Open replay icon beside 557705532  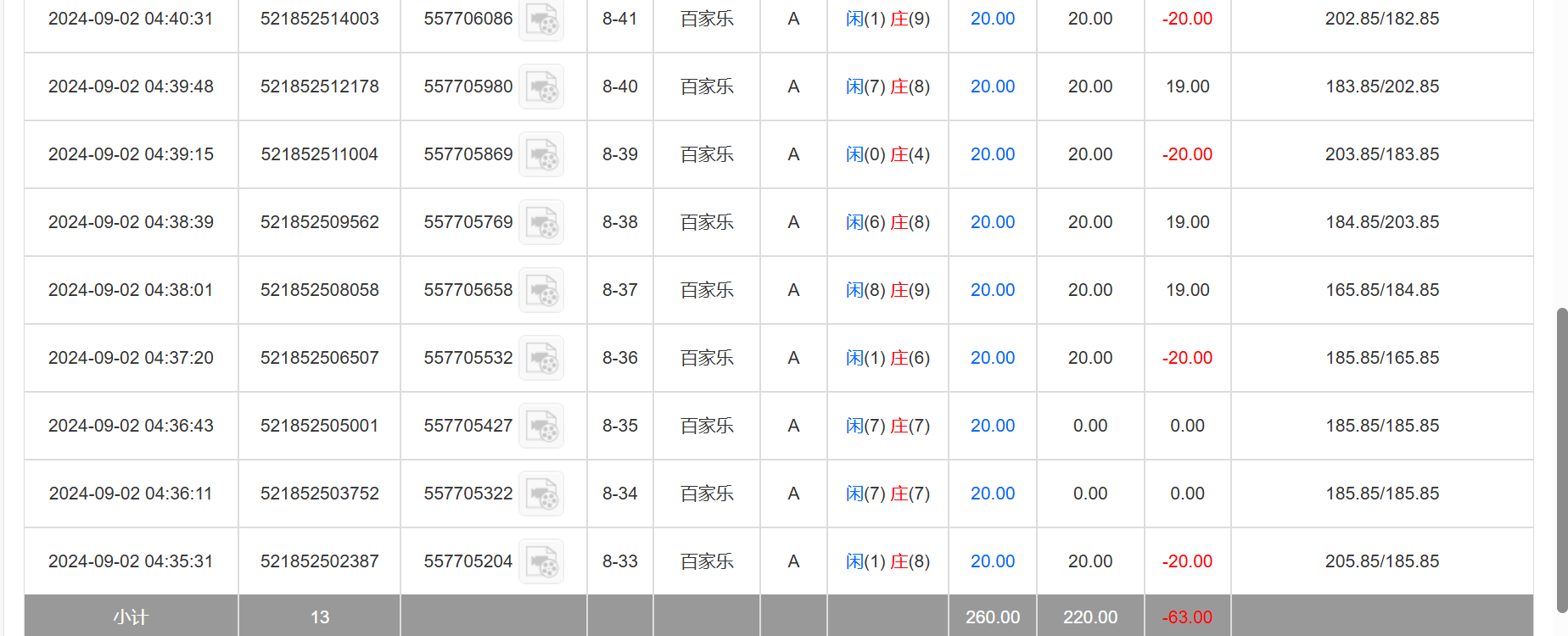(541, 358)
